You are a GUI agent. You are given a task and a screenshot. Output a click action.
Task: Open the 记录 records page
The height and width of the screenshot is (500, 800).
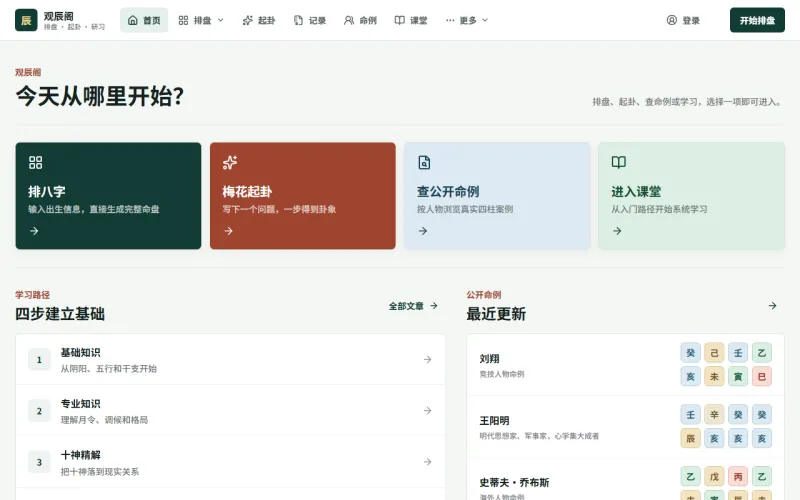pyautogui.click(x=310, y=20)
